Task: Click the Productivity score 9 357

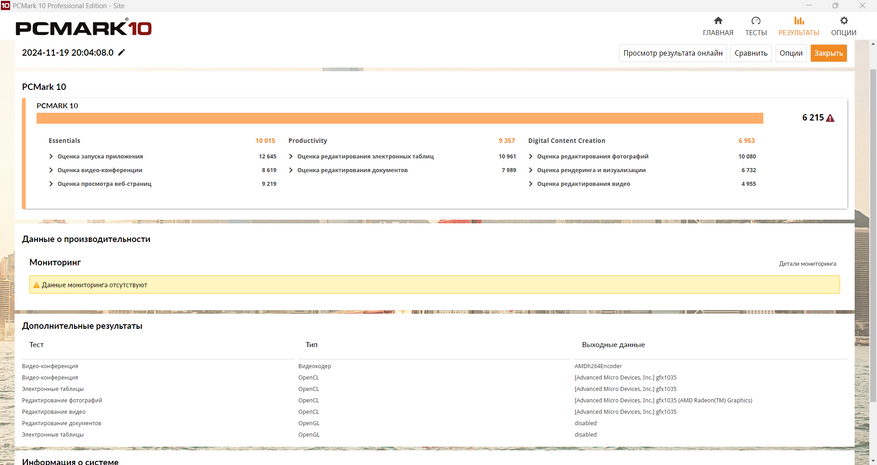Action: (507, 141)
